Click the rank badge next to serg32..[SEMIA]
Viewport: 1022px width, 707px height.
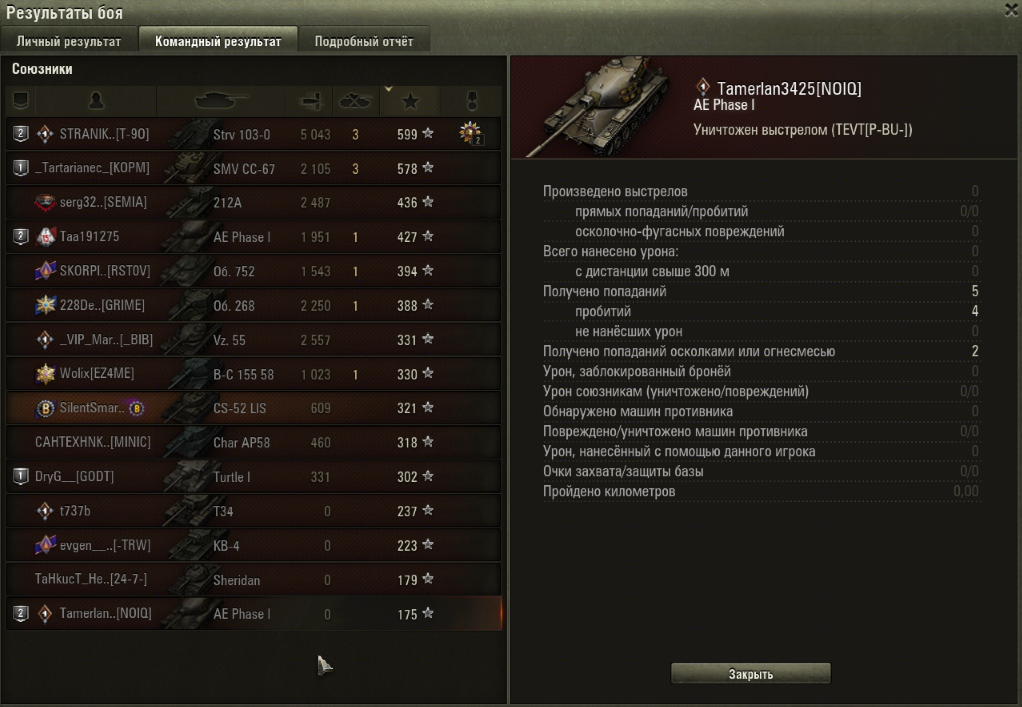45,203
